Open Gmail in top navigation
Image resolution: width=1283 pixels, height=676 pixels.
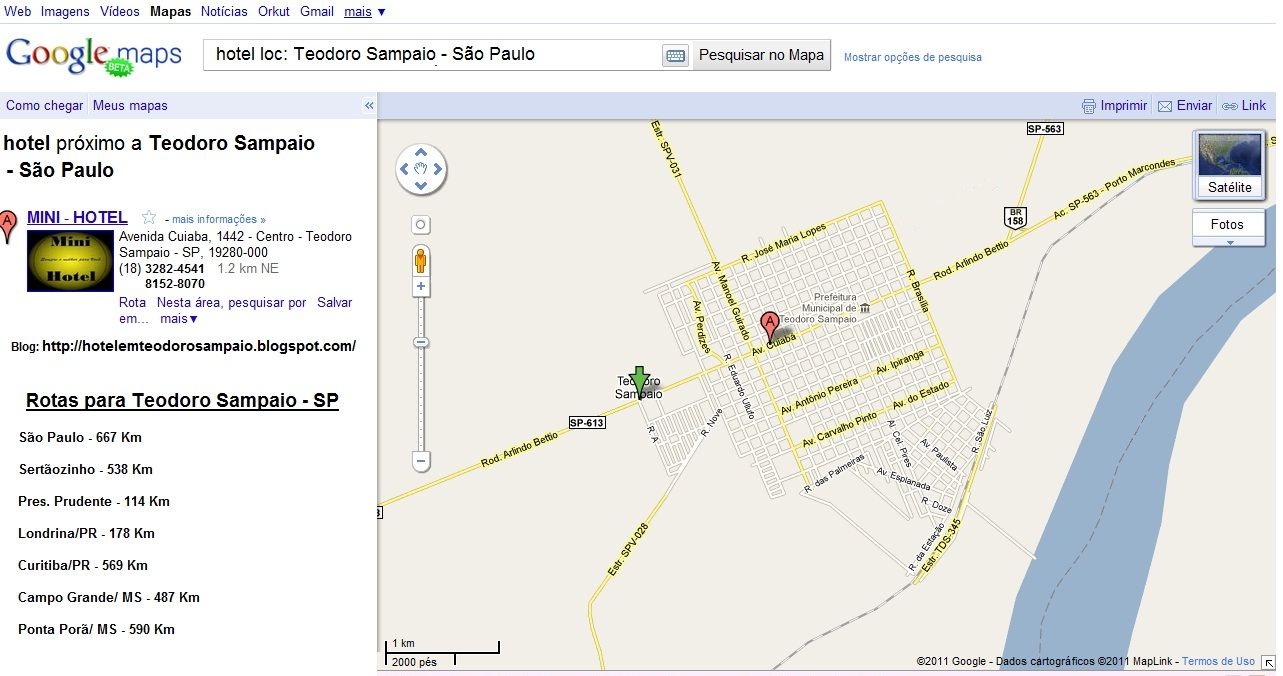click(x=317, y=11)
